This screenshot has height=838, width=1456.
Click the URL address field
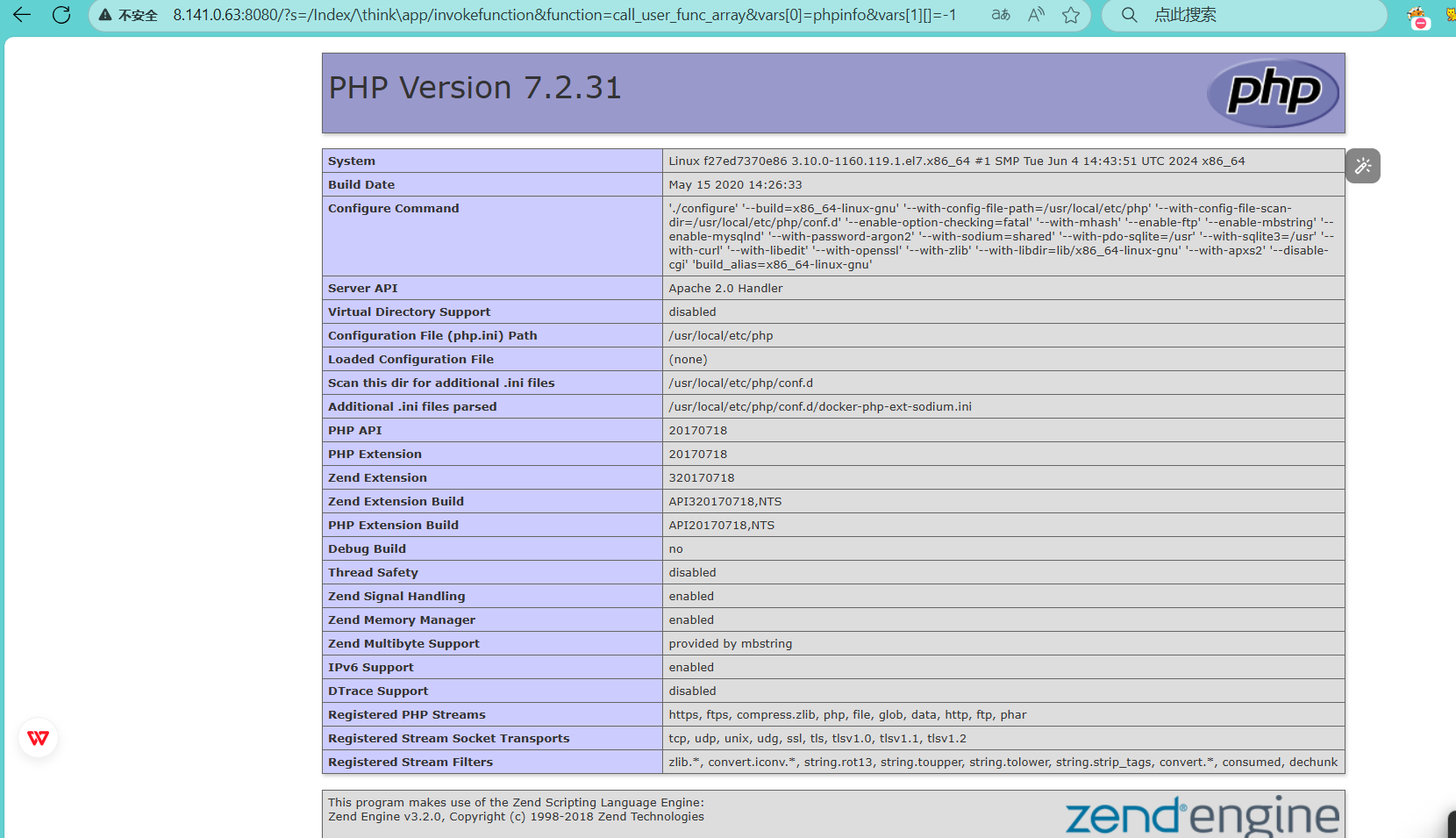[x=564, y=15]
